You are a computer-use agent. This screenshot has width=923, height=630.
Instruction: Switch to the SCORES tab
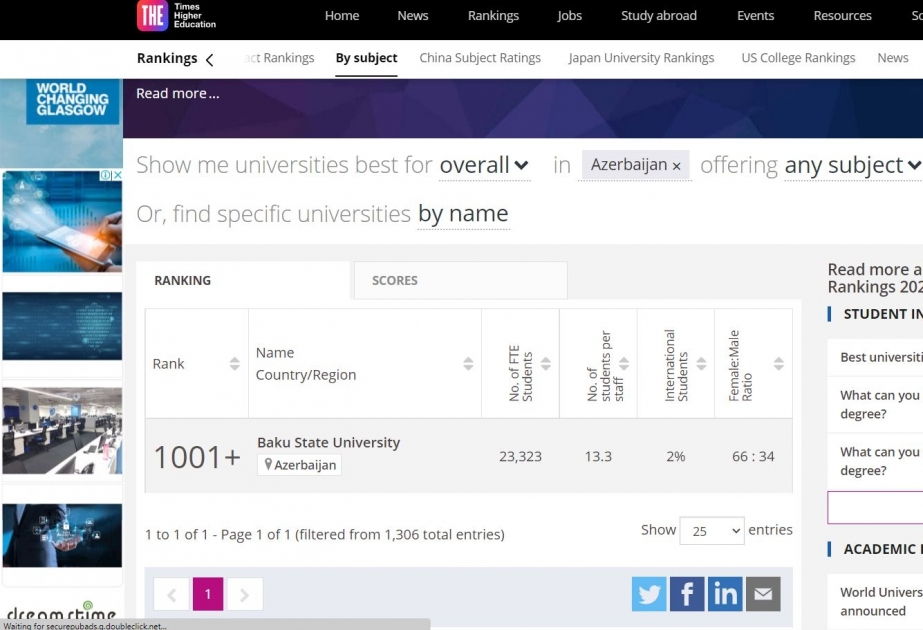coord(460,280)
